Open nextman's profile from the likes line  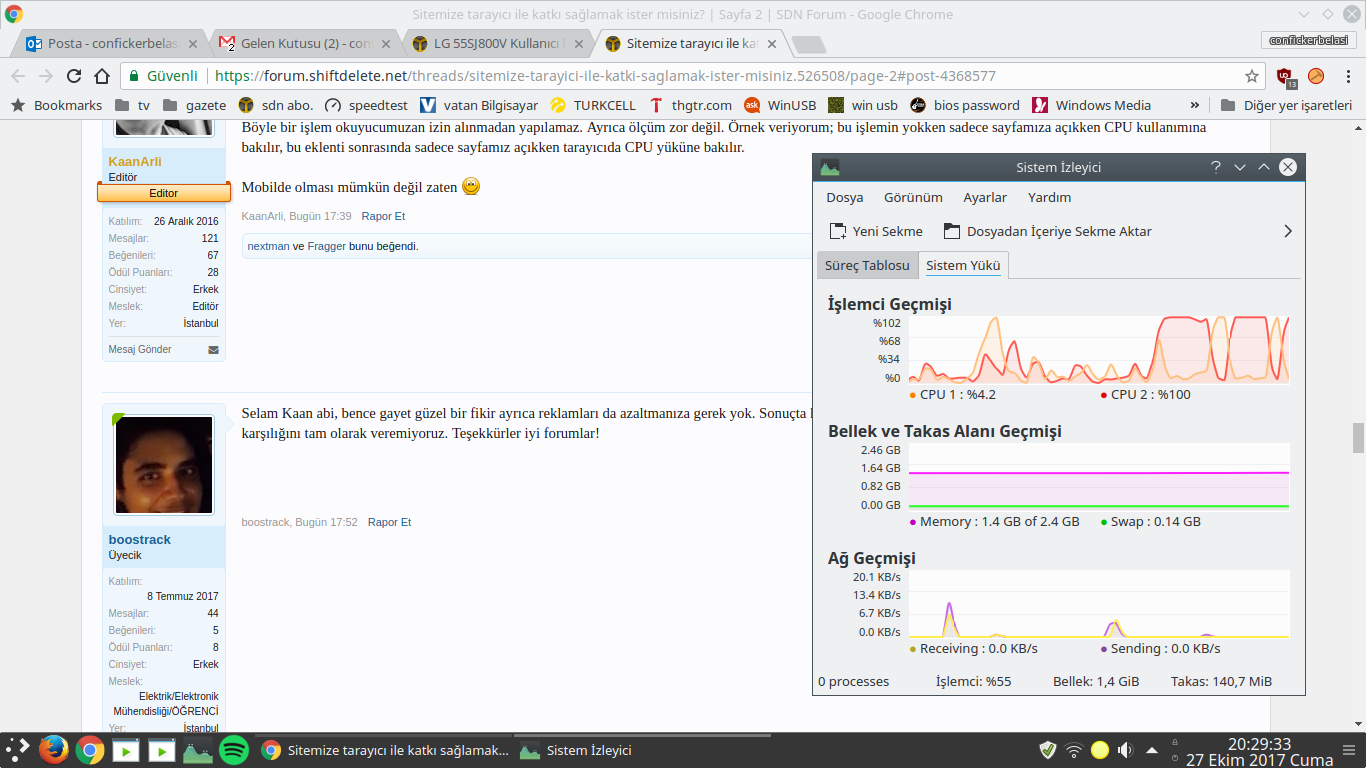pos(268,246)
